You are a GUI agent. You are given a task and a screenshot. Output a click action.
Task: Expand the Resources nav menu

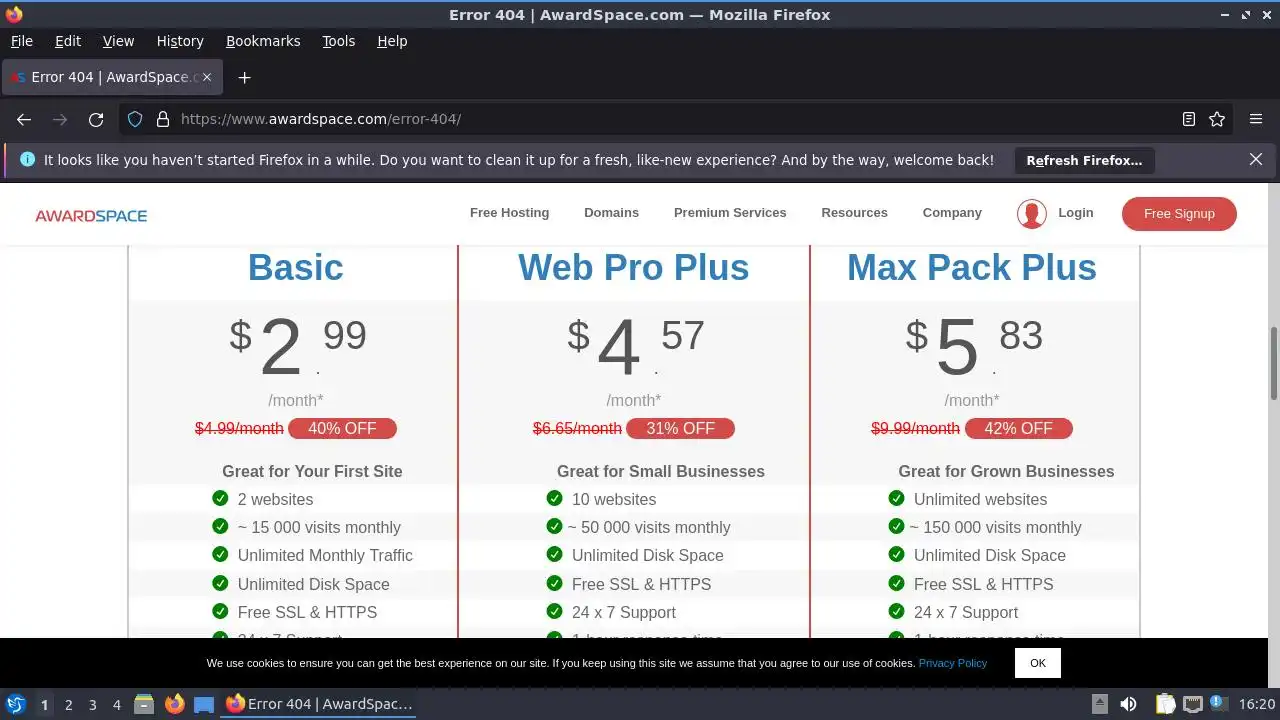pyautogui.click(x=854, y=213)
